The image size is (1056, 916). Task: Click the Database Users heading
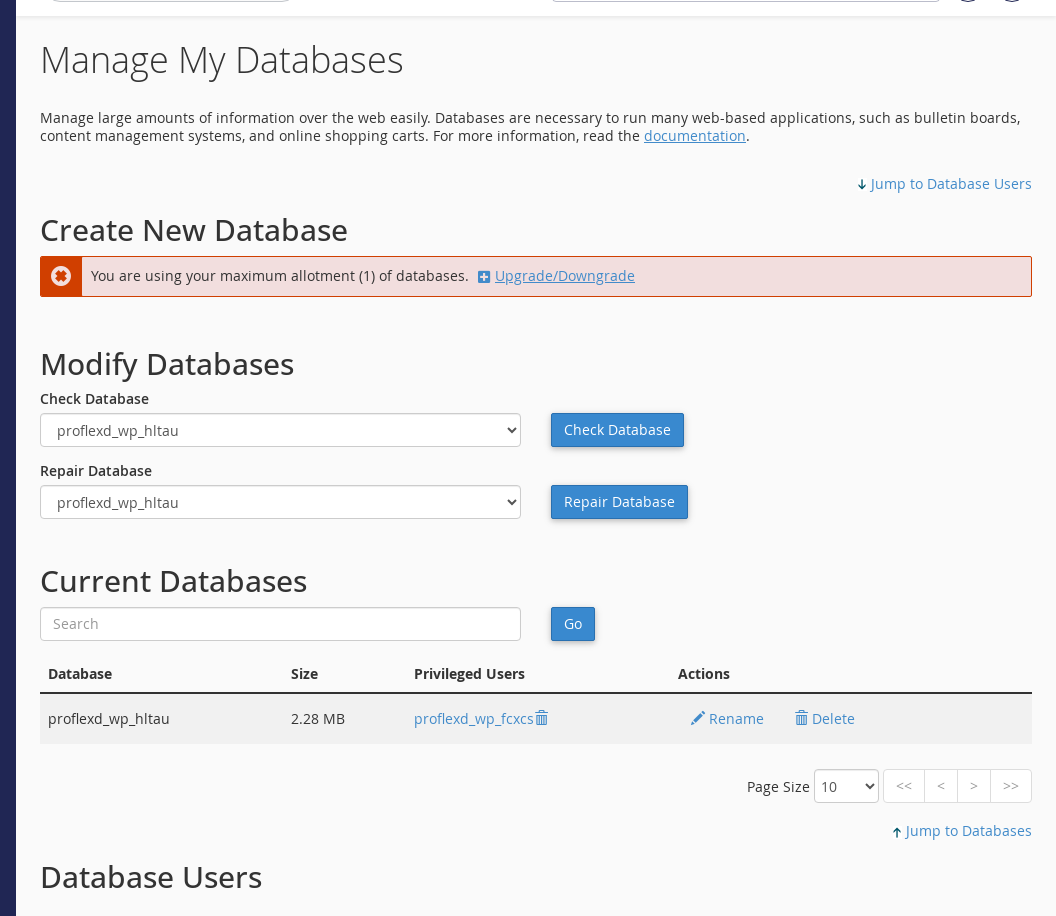click(152, 878)
